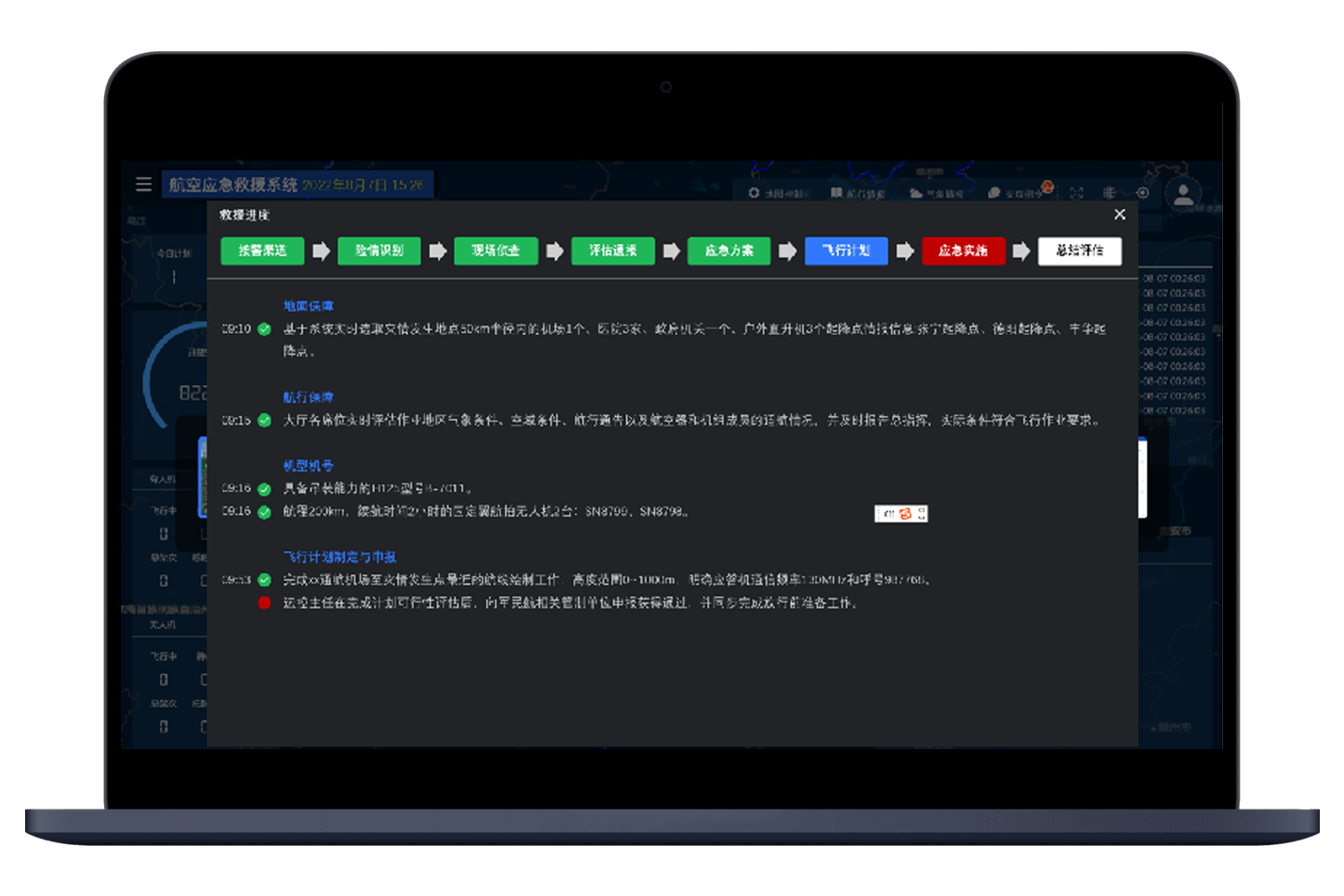Open chat messages icon with red badge
Screen dimensions: 1344x896
(x=995, y=193)
